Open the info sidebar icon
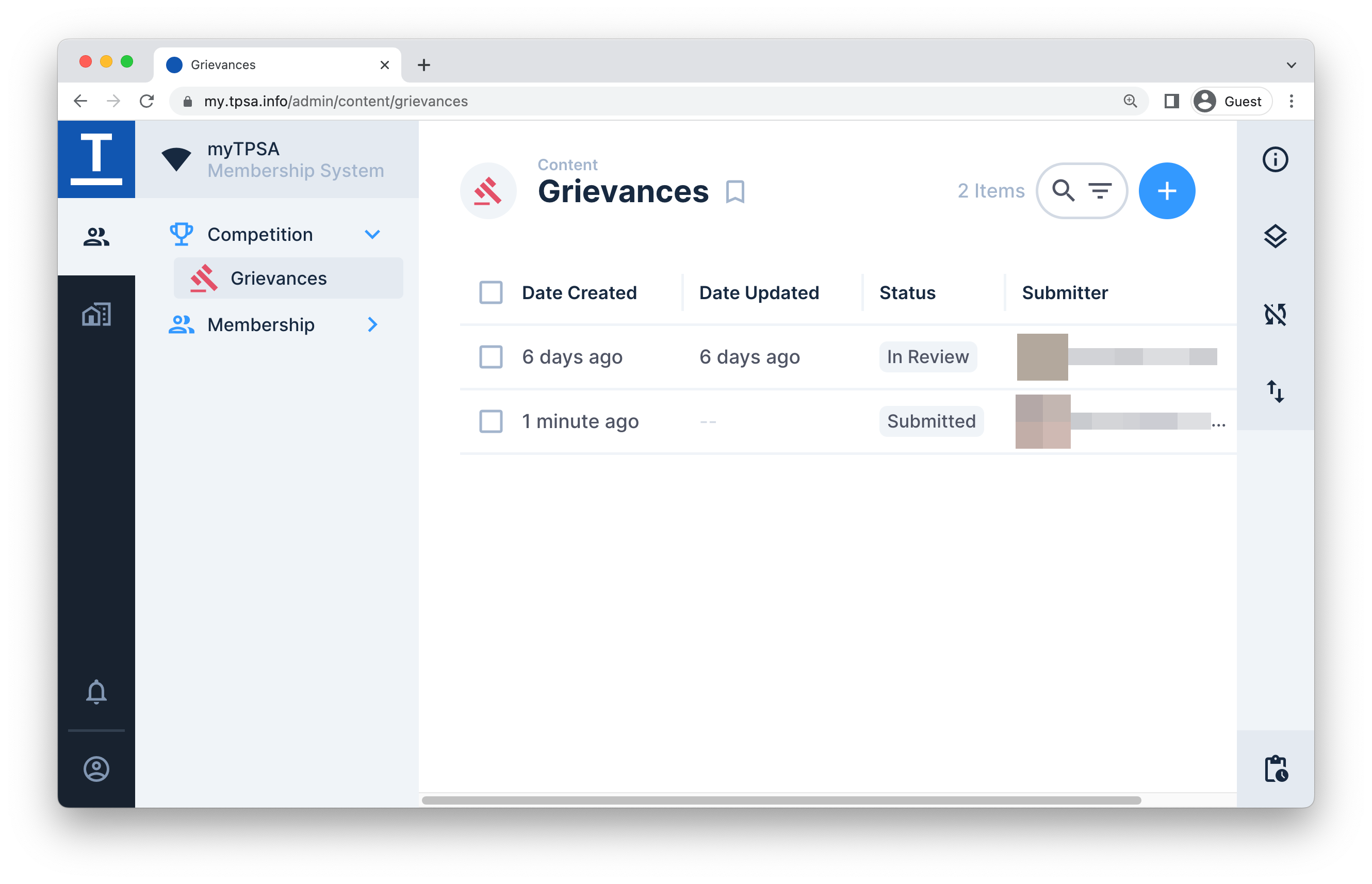 pos(1275,159)
